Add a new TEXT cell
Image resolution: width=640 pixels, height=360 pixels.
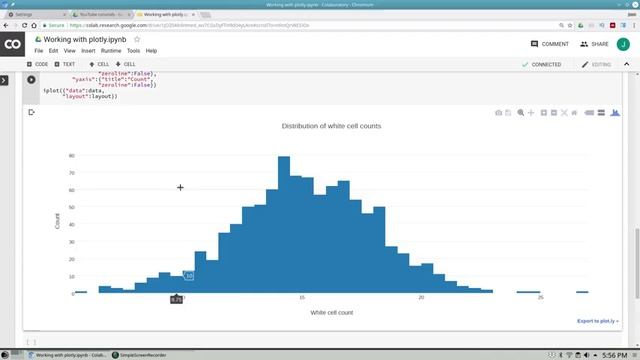coord(65,64)
